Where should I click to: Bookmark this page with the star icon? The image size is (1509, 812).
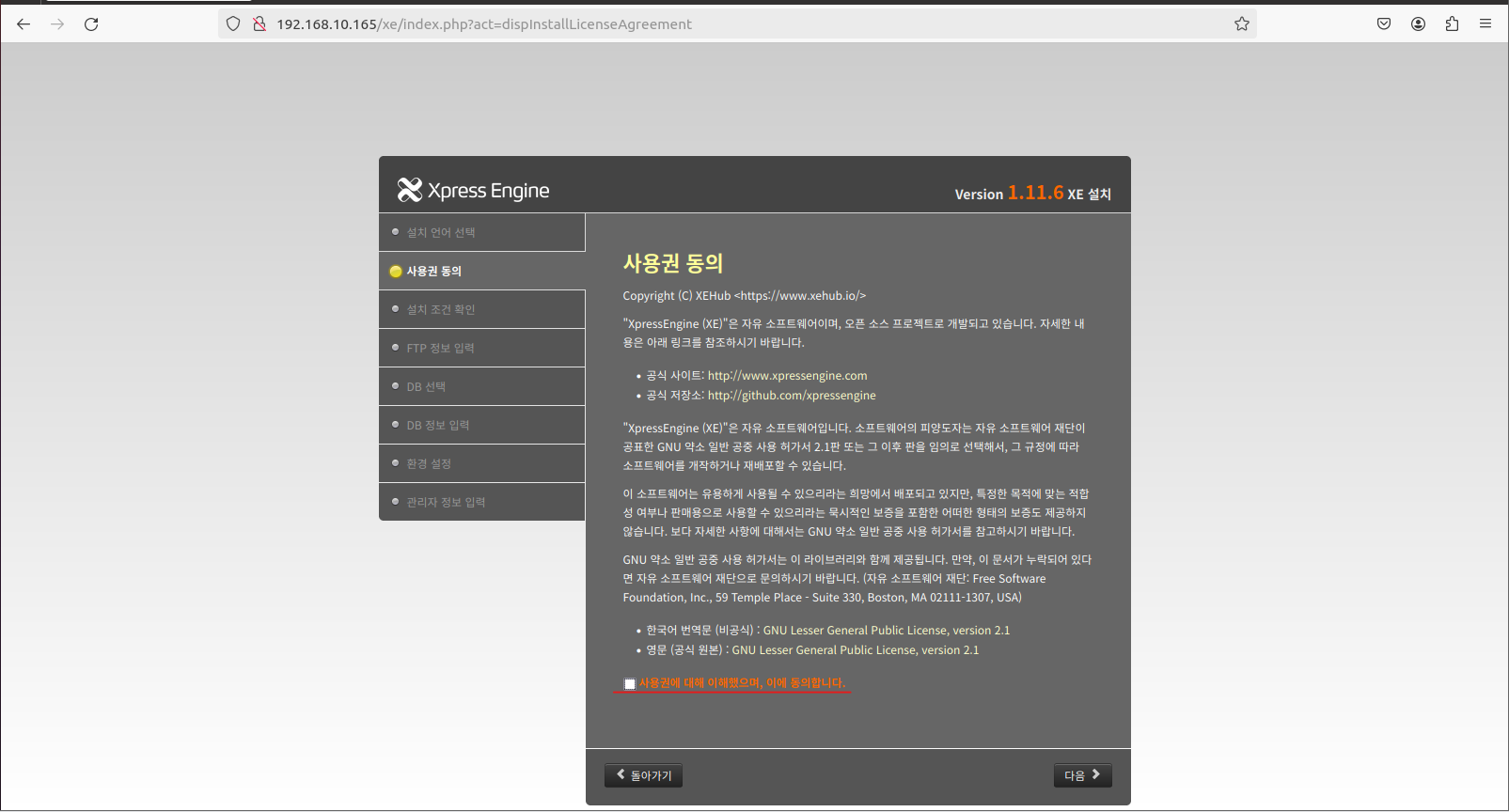[1242, 24]
